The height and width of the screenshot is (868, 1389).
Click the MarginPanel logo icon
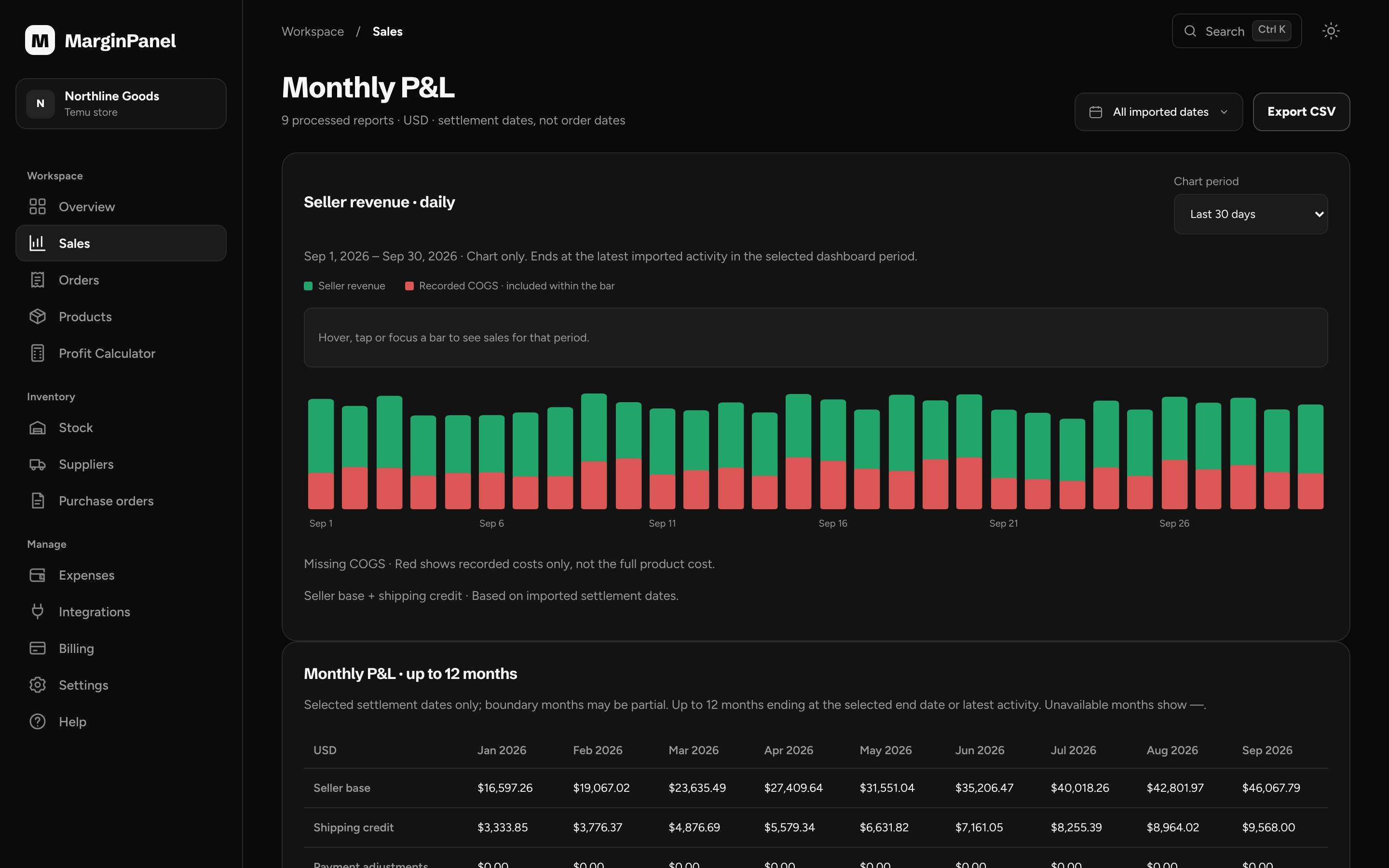pos(40,40)
